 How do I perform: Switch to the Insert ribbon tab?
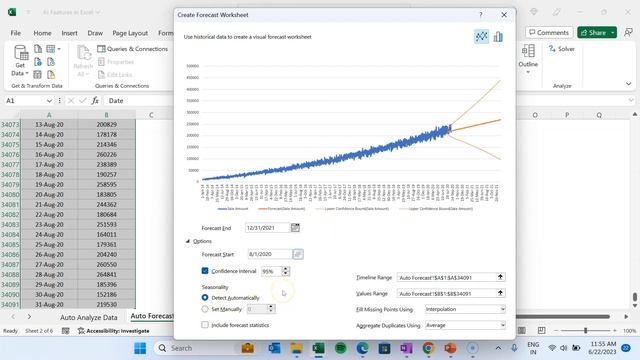point(69,33)
